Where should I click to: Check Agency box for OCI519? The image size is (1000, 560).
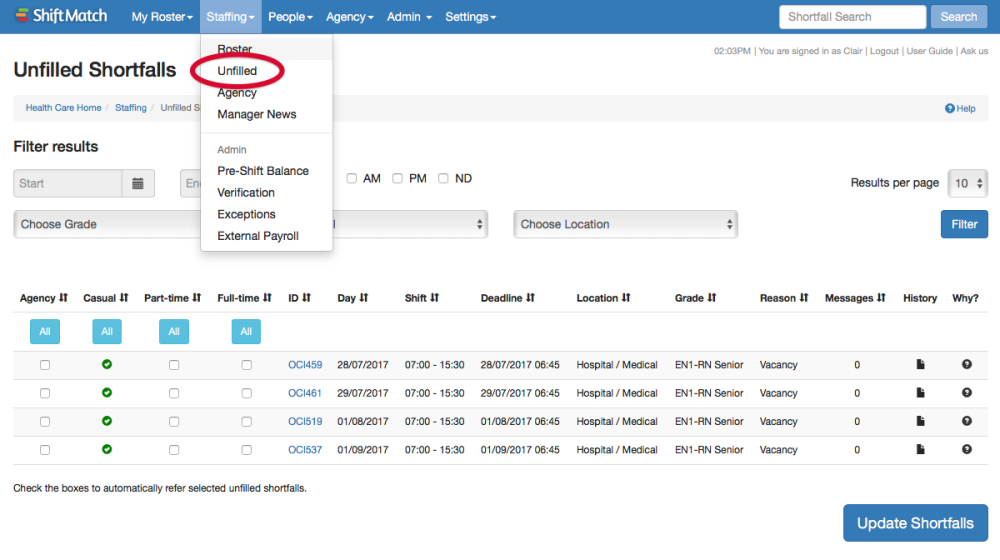point(45,422)
